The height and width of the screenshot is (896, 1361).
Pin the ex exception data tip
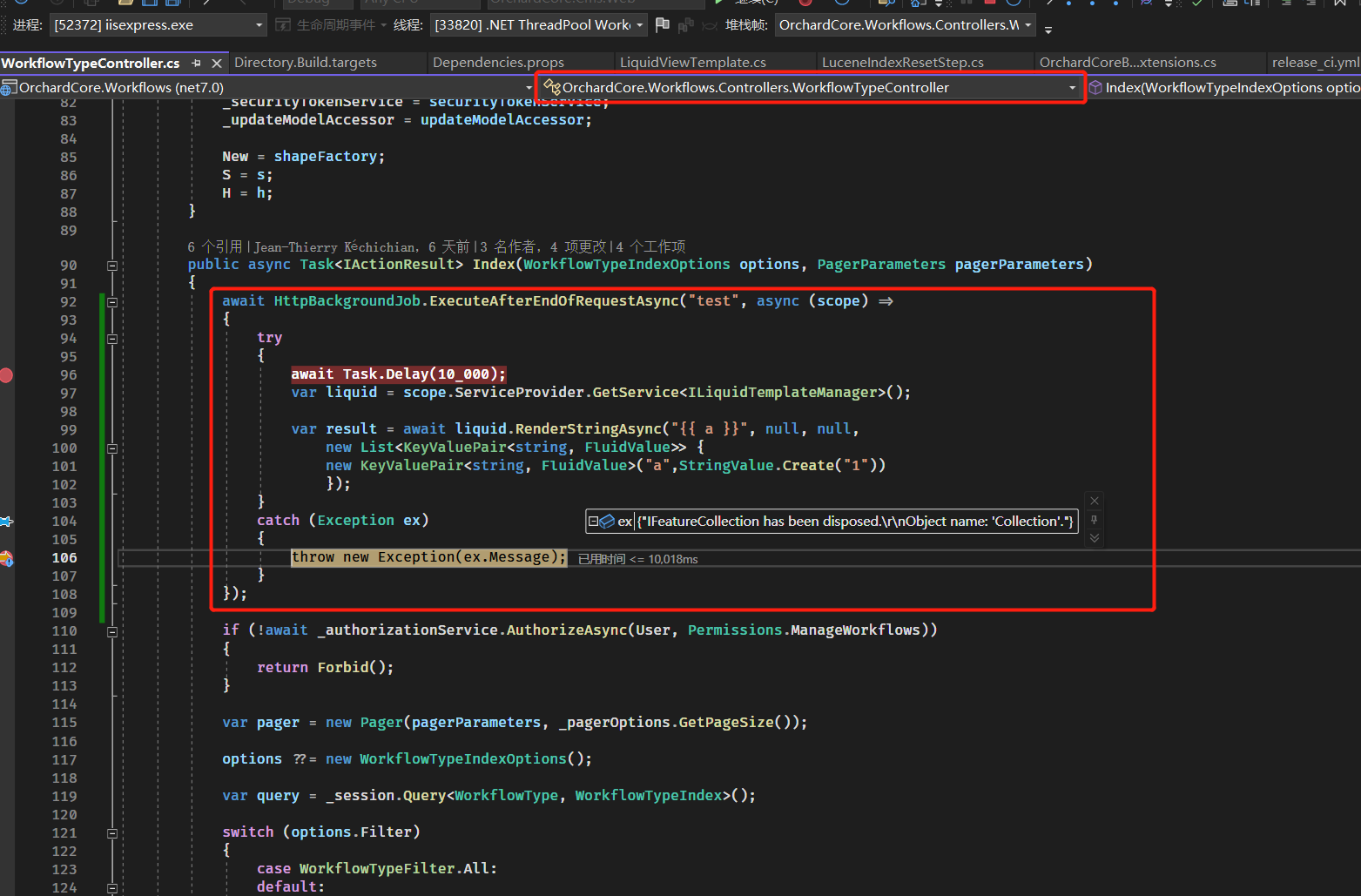point(1095,520)
